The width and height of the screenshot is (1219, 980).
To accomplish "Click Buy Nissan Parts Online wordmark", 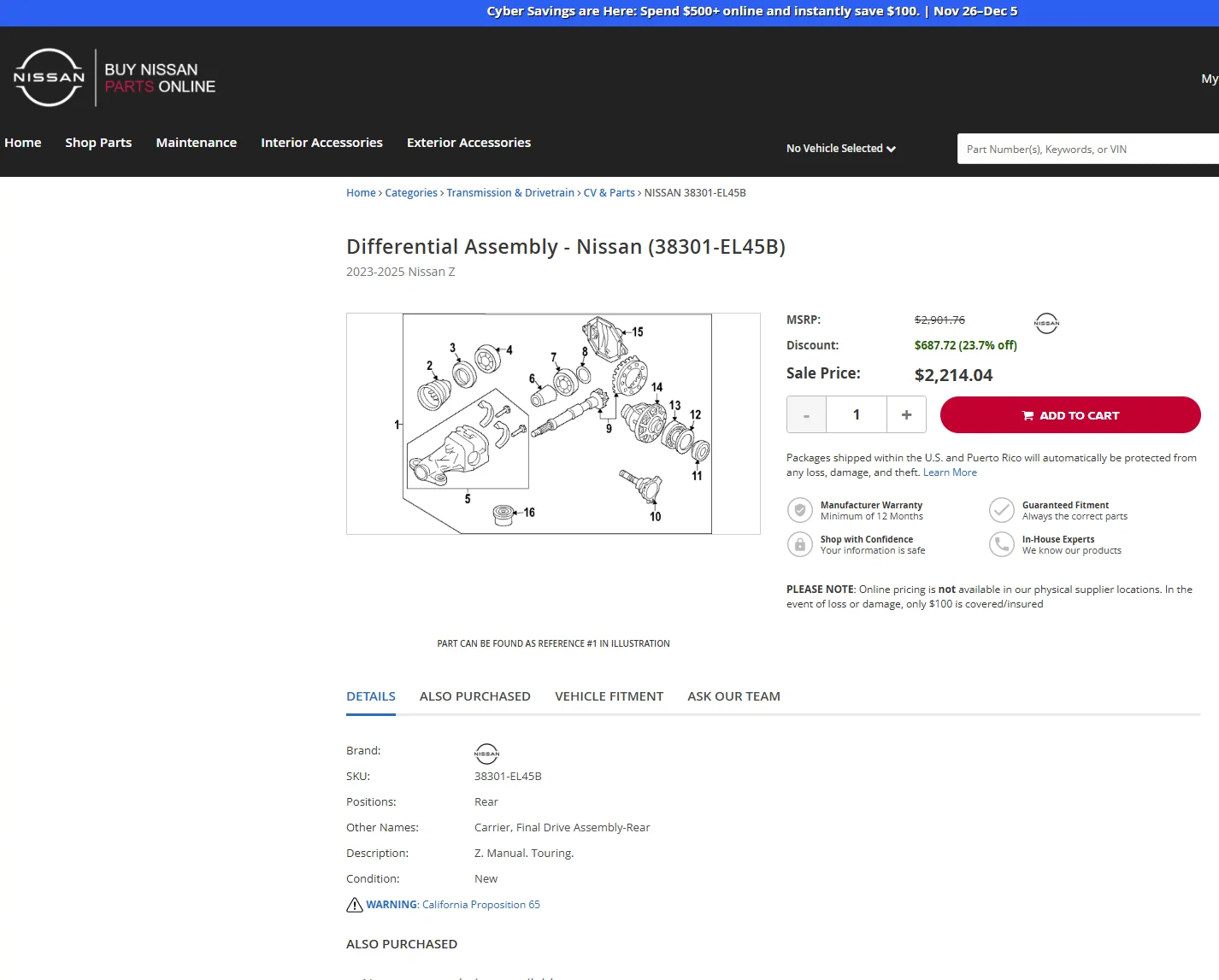I will pyautogui.click(x=160, y=78).
